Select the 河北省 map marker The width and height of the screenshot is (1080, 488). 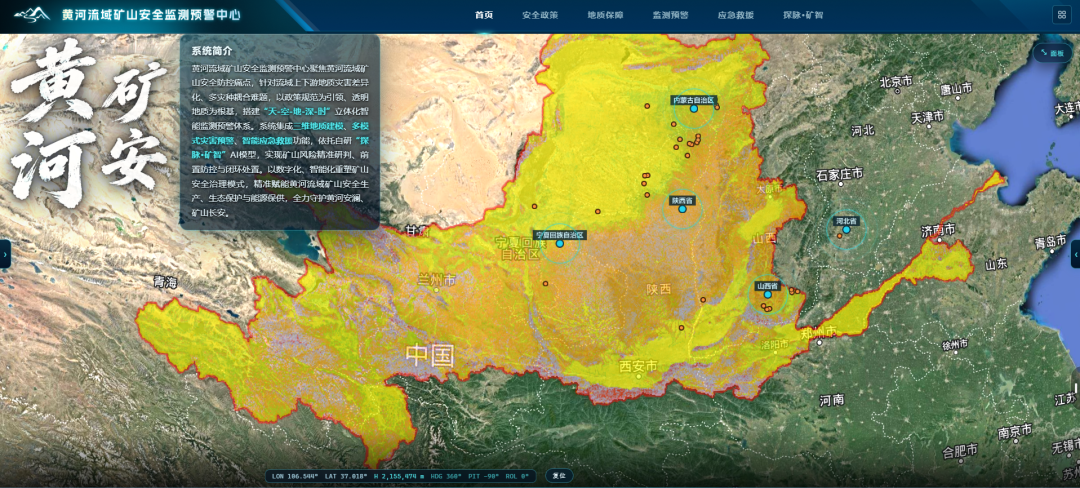[847, 230]
